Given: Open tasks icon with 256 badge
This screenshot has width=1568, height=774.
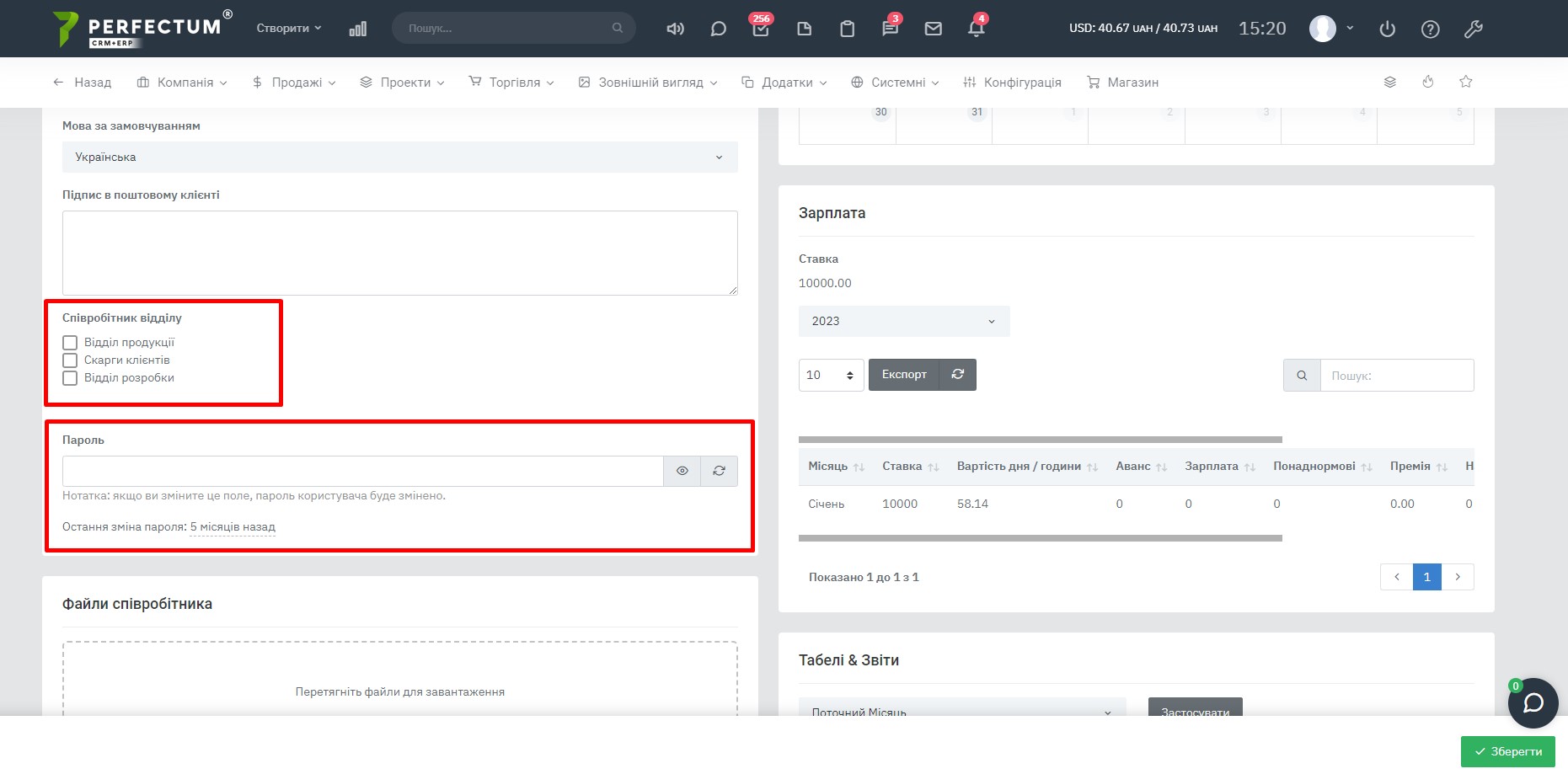Looking at the screenshot, I should tap(761, 29).
